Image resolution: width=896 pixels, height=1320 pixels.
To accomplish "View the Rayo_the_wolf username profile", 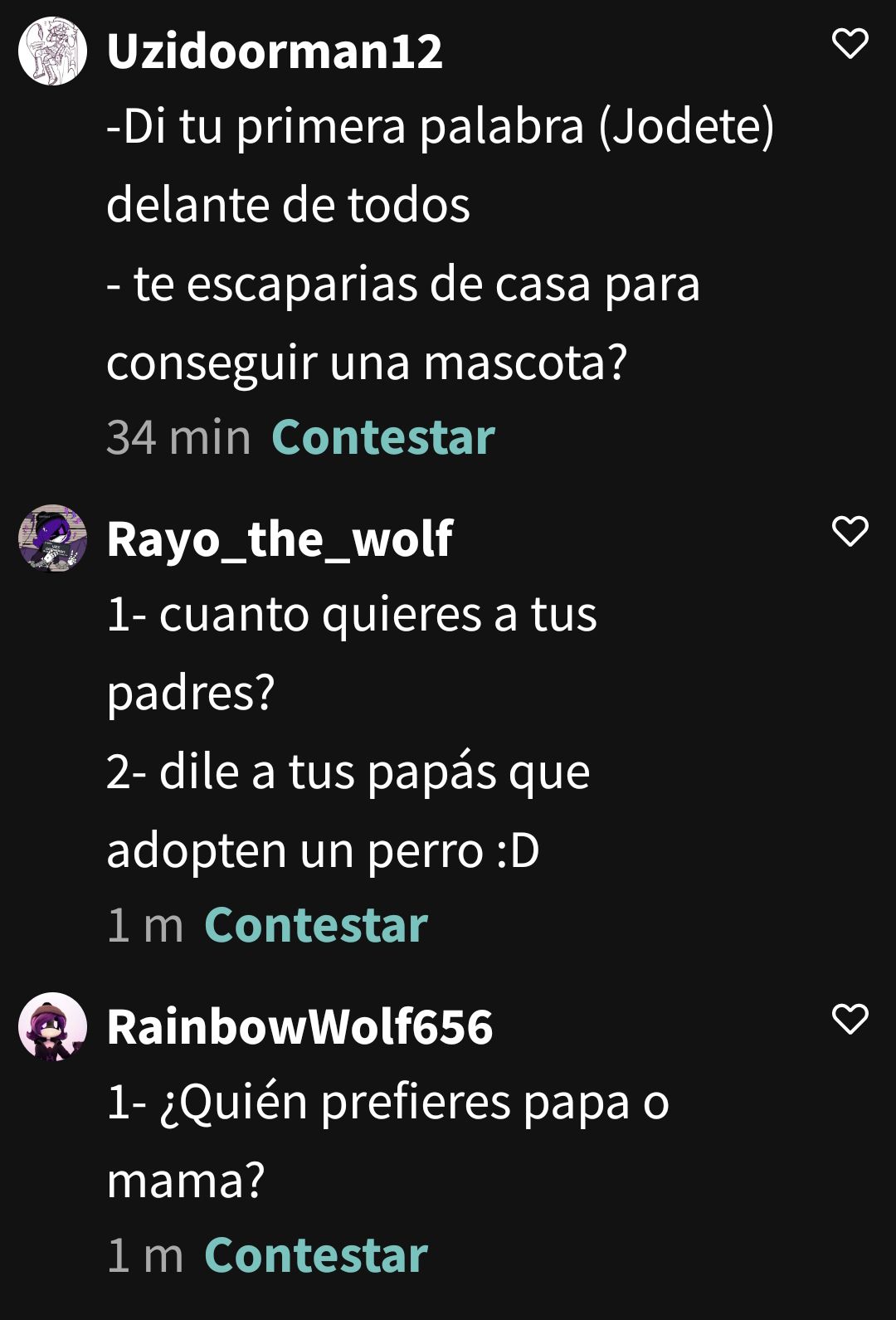I will pos(280,539).
